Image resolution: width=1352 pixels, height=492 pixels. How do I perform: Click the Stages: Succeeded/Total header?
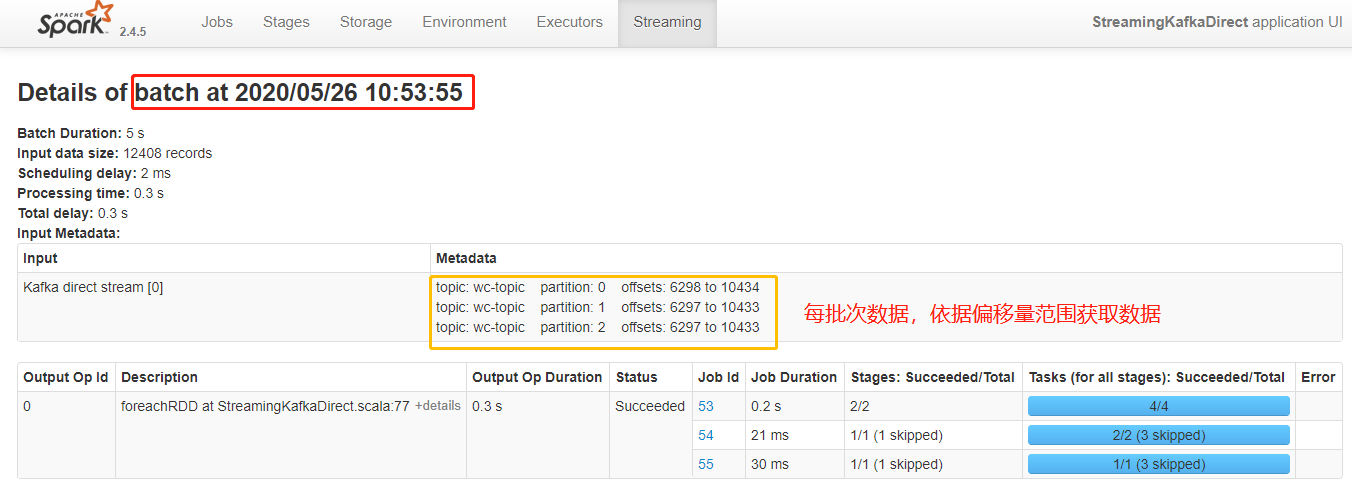coord(933,377)
